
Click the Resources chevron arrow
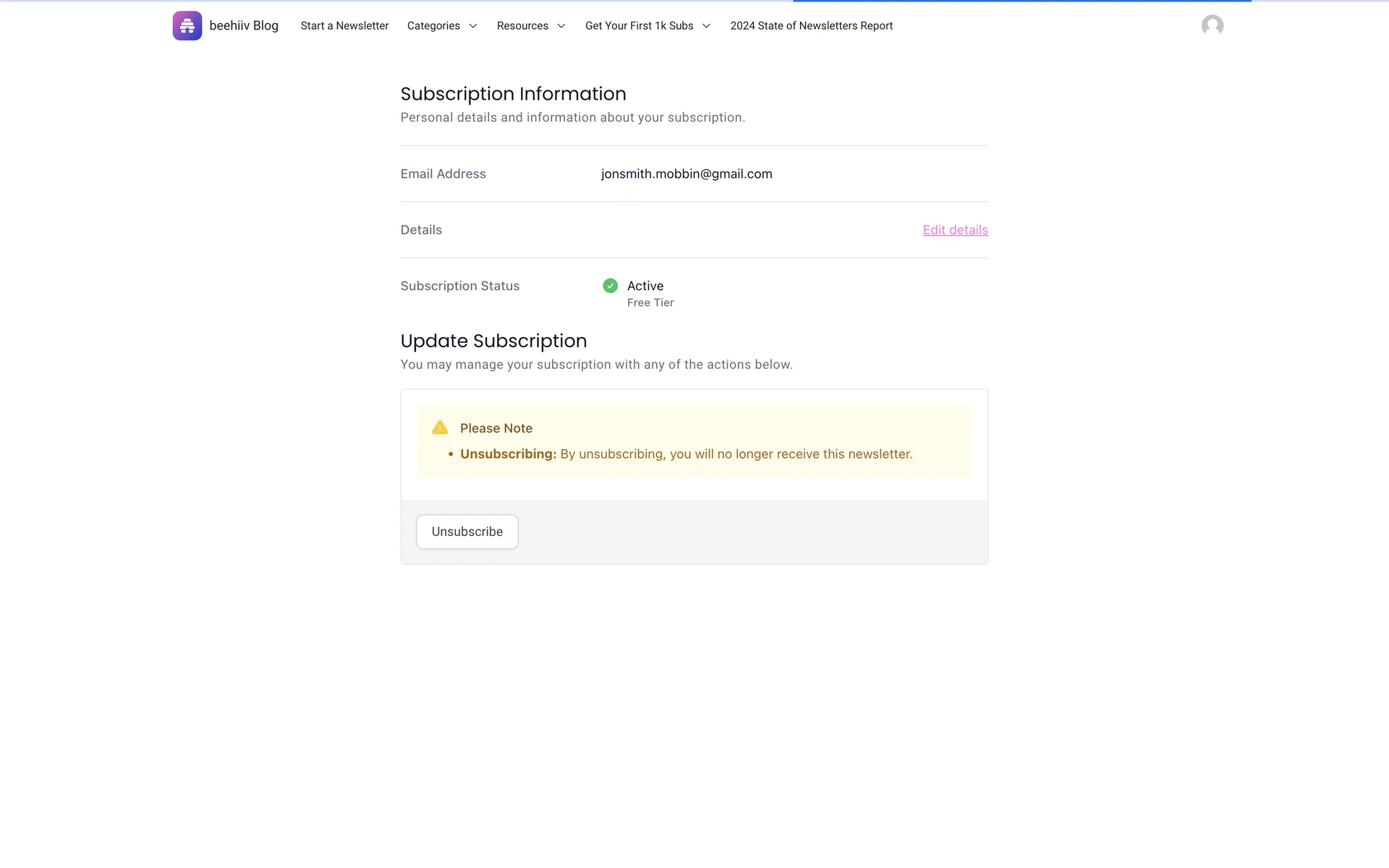(x=561, y=26)
